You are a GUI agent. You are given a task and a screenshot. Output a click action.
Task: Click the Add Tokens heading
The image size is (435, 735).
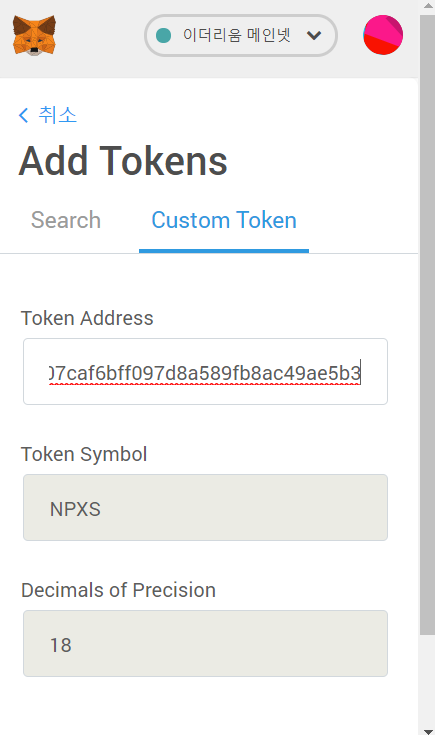(x=123, y=161)
